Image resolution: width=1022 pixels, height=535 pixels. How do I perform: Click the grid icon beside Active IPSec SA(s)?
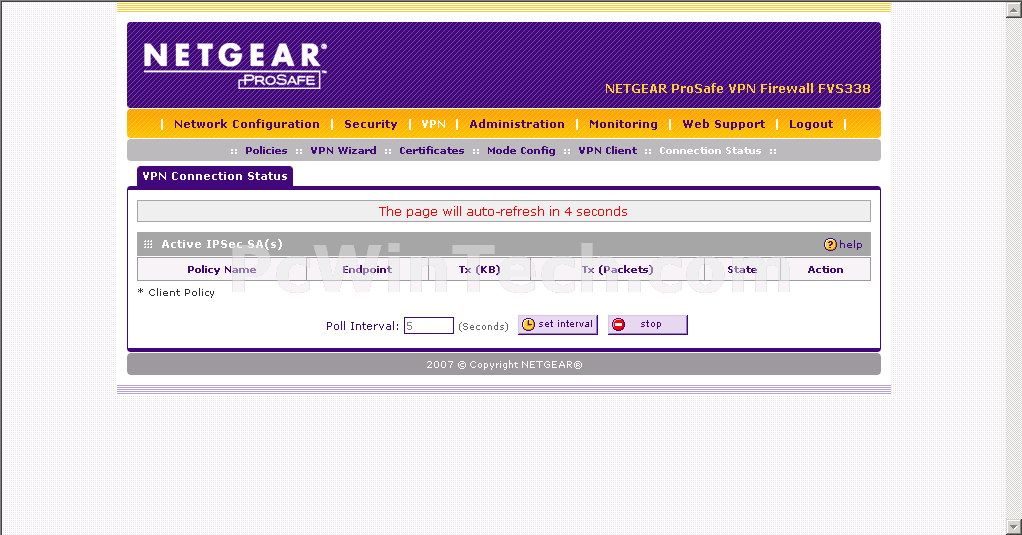pyautogui.click(x=148, y=244)
